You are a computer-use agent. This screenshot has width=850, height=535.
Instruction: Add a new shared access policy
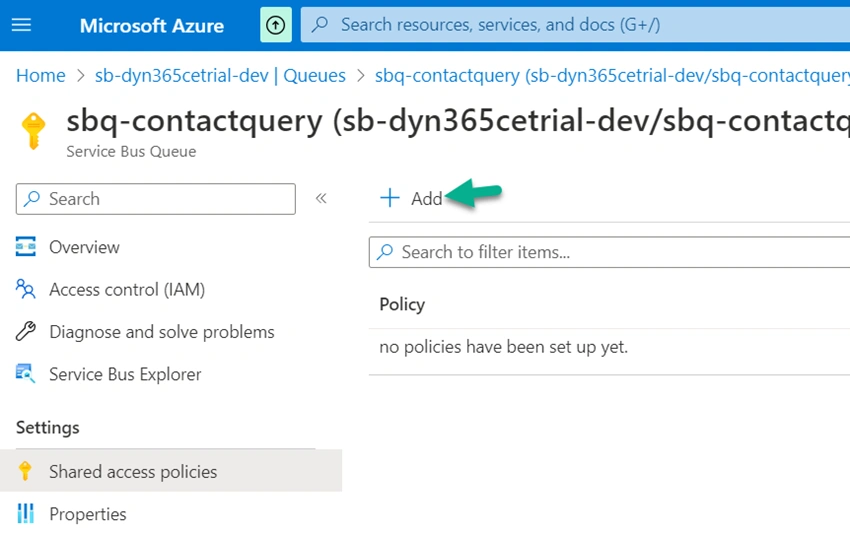coord(411,198)
